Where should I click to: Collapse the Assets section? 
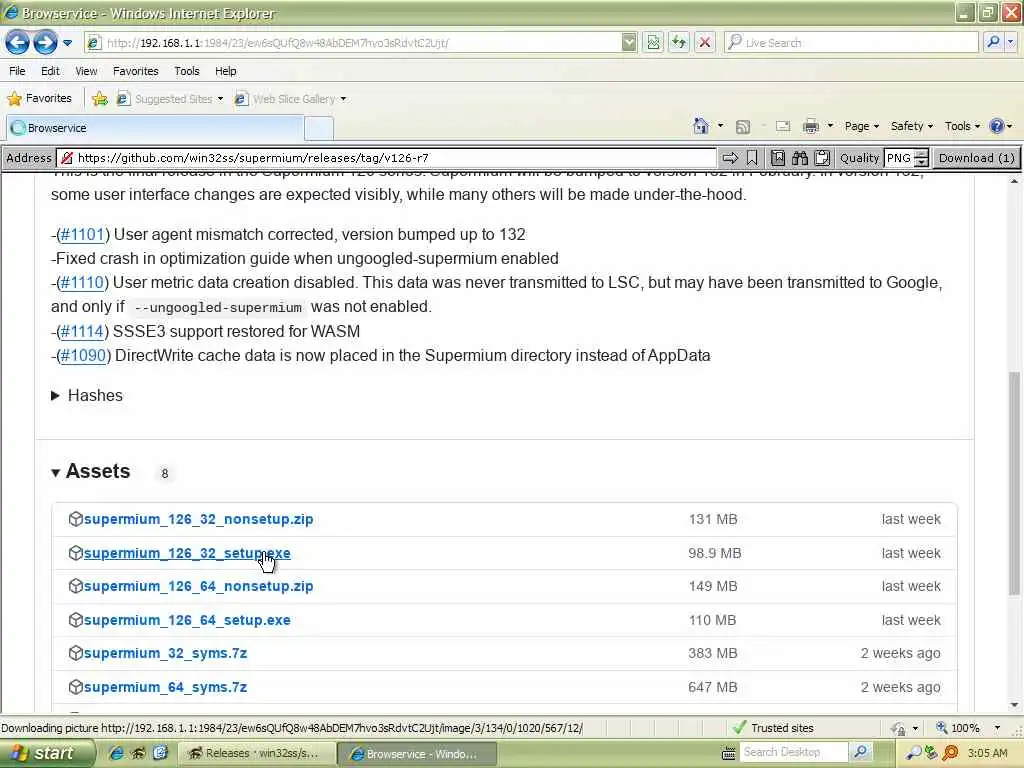coord(91,472)
